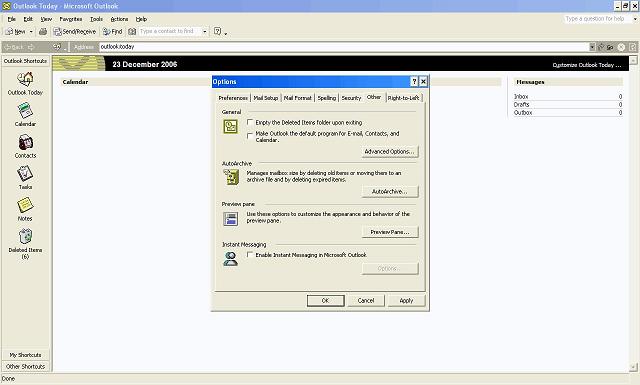
Task: Switch to the Mail Format tab
Action: pos(297,98)
